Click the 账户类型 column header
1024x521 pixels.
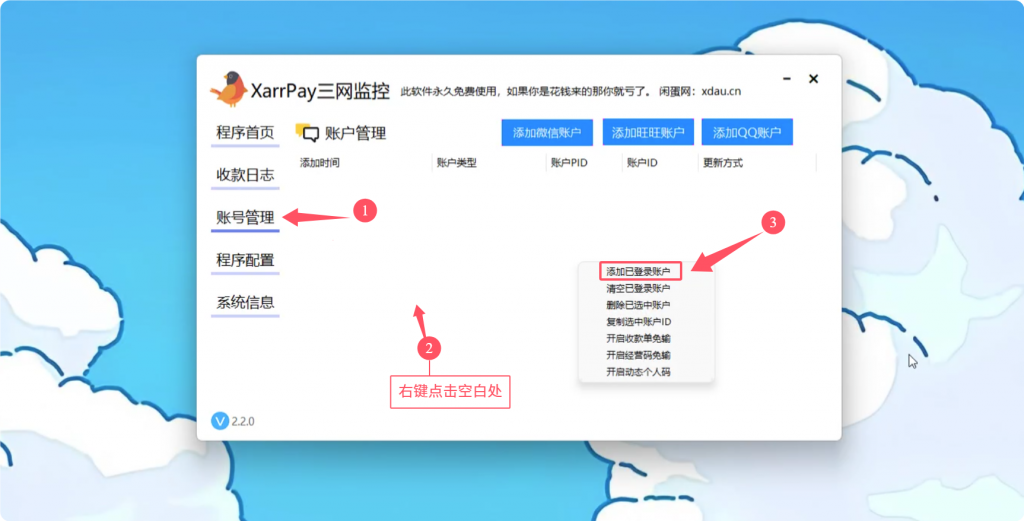pyautogui.click(x=456, y=163)
